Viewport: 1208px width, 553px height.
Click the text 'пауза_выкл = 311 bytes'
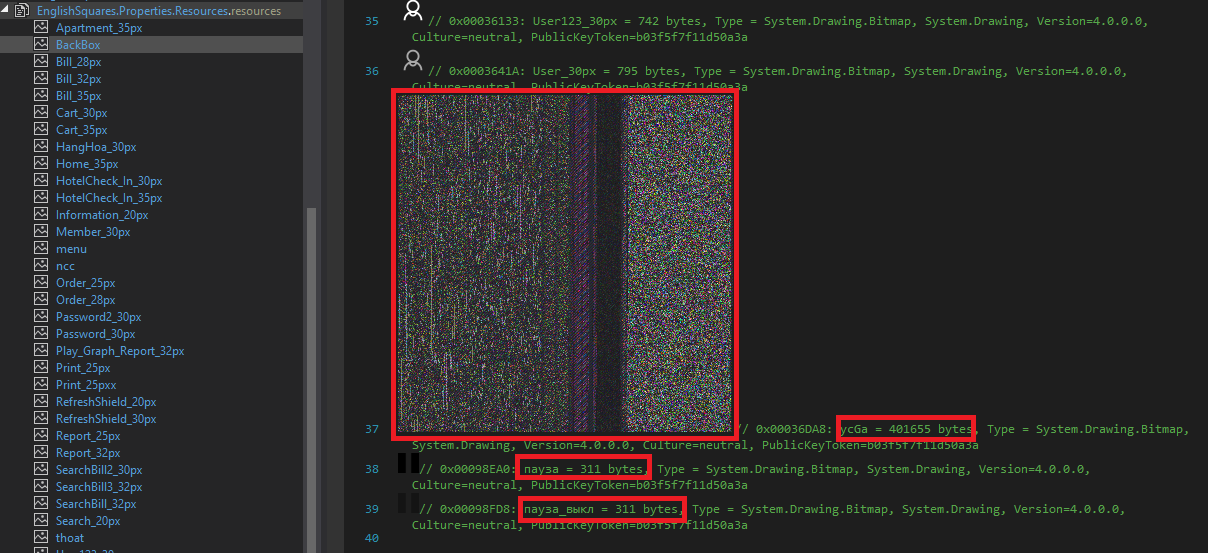[602, 509]
